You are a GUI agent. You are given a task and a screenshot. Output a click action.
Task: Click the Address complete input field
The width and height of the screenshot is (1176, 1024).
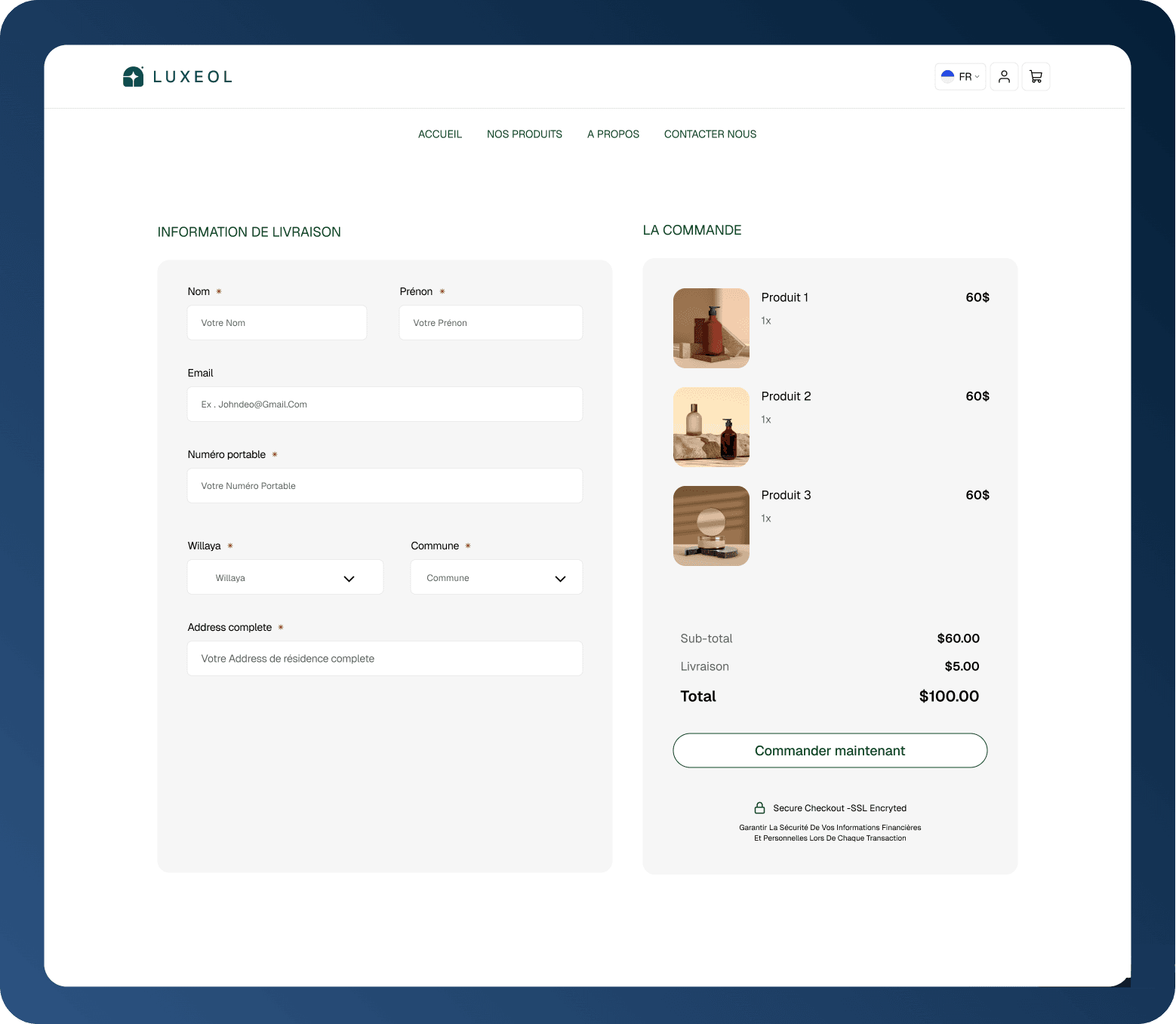click(x=385, y=659)
